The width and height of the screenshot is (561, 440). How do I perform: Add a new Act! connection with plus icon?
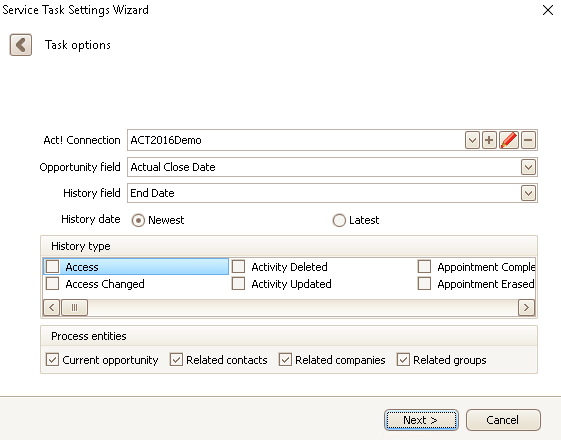(489, 140)
